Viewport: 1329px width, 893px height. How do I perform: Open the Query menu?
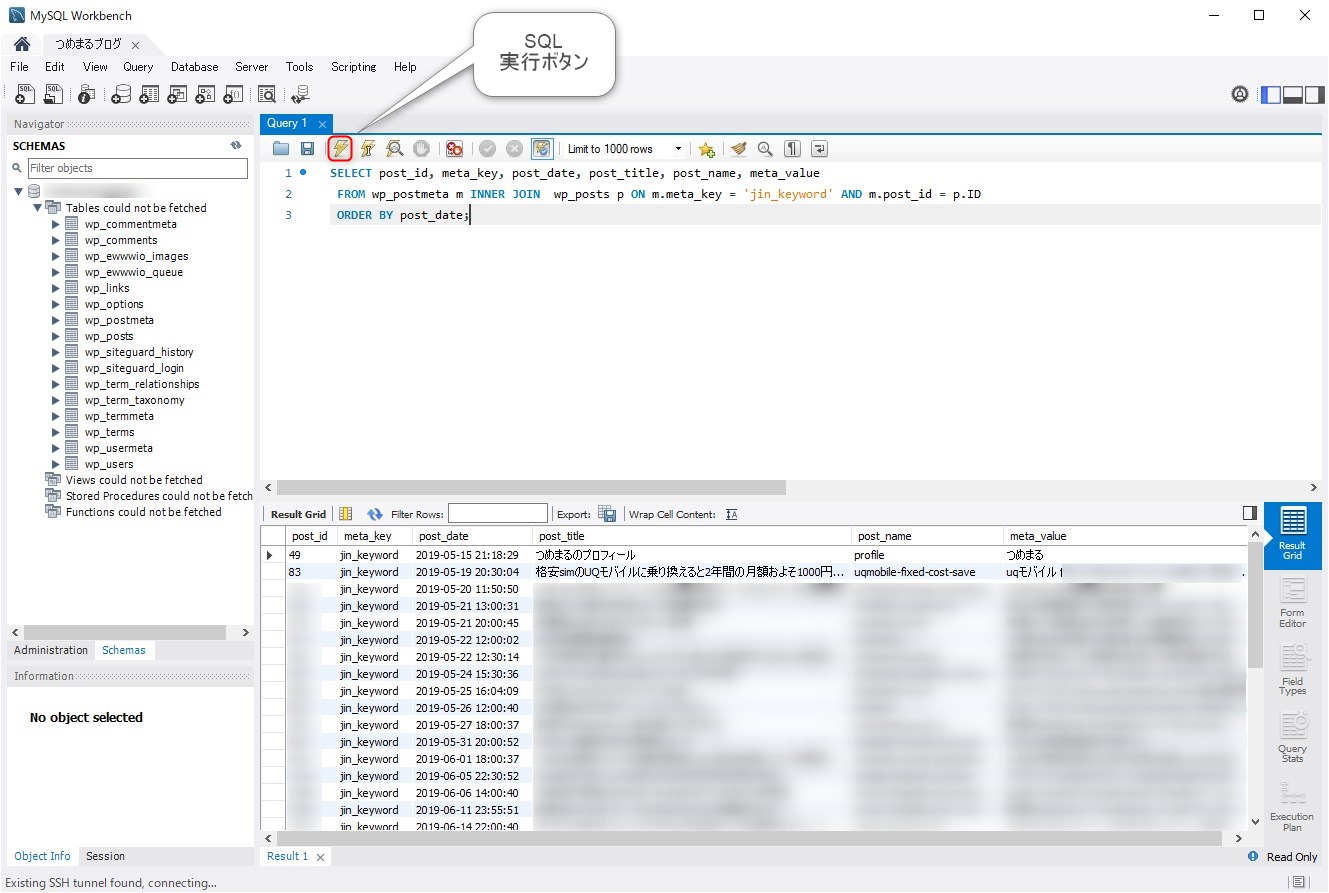coord(138,67)
